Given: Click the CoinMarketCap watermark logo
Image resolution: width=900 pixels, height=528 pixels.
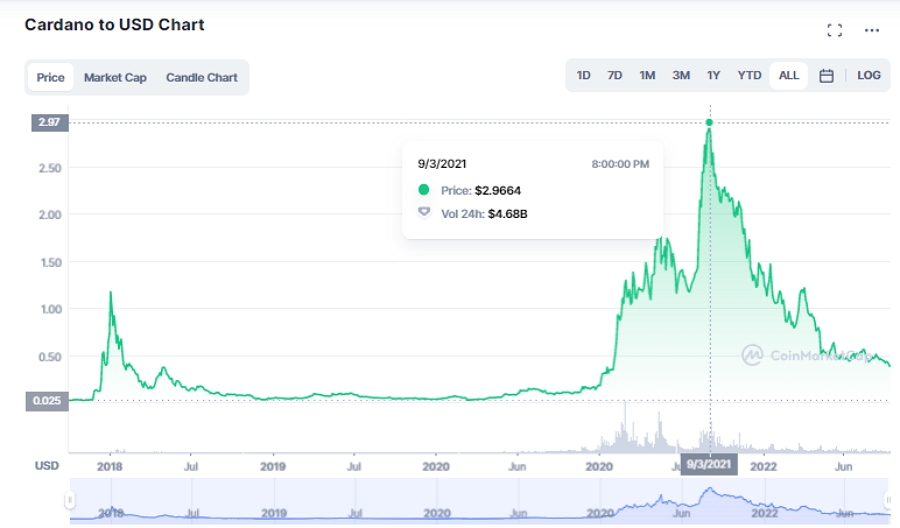Looking at the screenshot, I should click(753, 354).
